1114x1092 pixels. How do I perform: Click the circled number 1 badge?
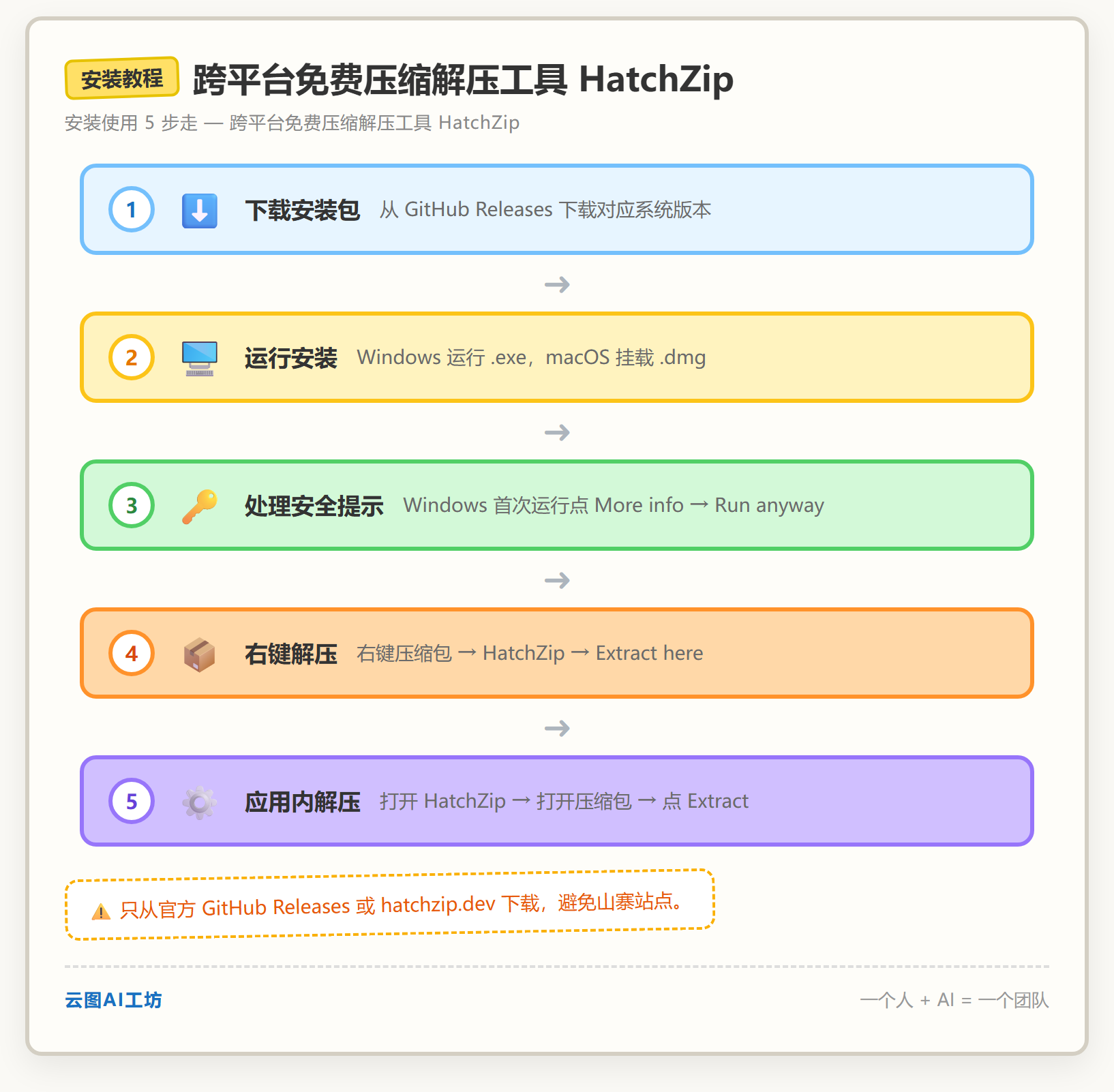pos(132,209)
